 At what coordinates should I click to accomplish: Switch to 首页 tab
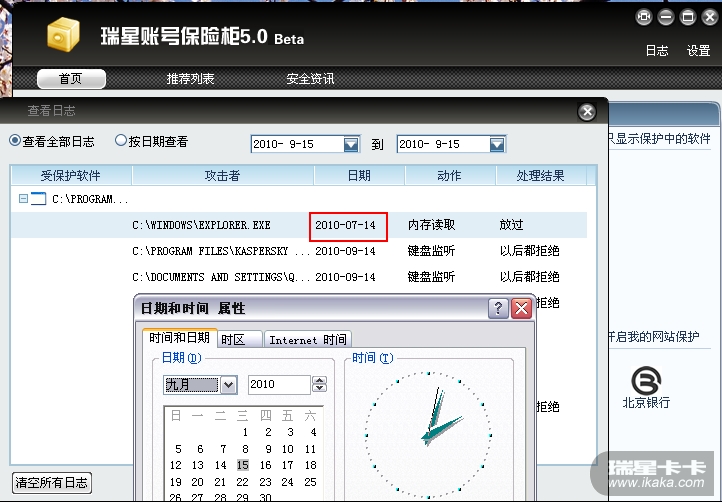(71, 79)
